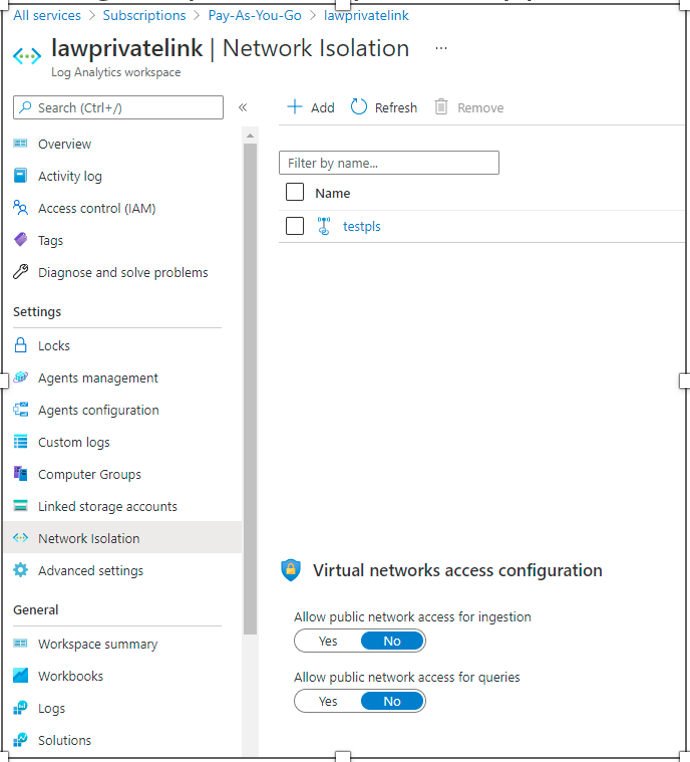The width and height of the screenshot is (690, 762).
Task: Open Workspace summary under General
Action: [x=98, y=644]
